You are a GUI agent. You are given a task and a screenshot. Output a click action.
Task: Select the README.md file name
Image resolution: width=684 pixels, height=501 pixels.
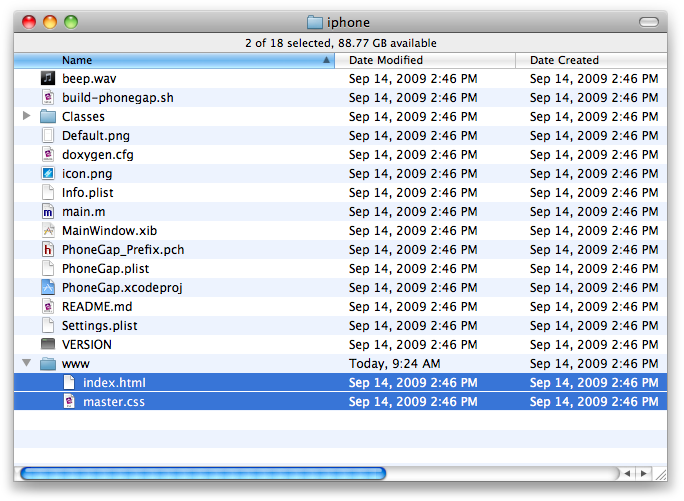click(x=97, y=306)
